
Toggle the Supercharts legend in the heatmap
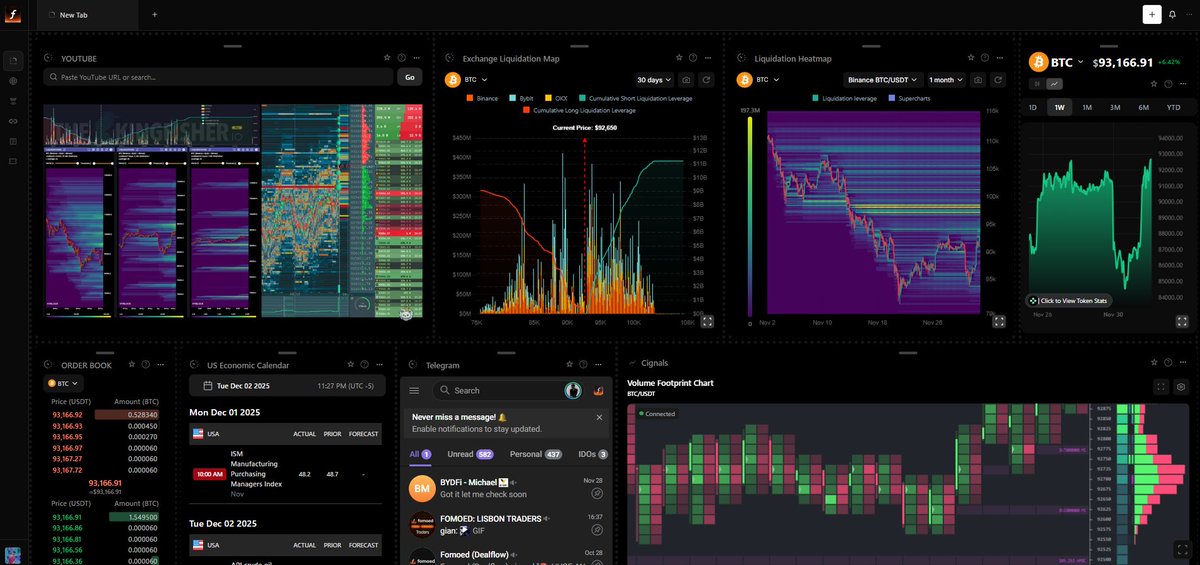tap(907, 98)
